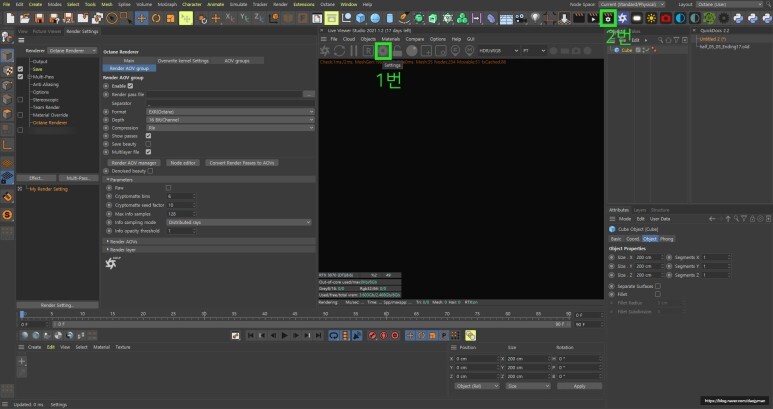Click the red Octane camera icon
The image size is (773, 409).
coord(666,19)
